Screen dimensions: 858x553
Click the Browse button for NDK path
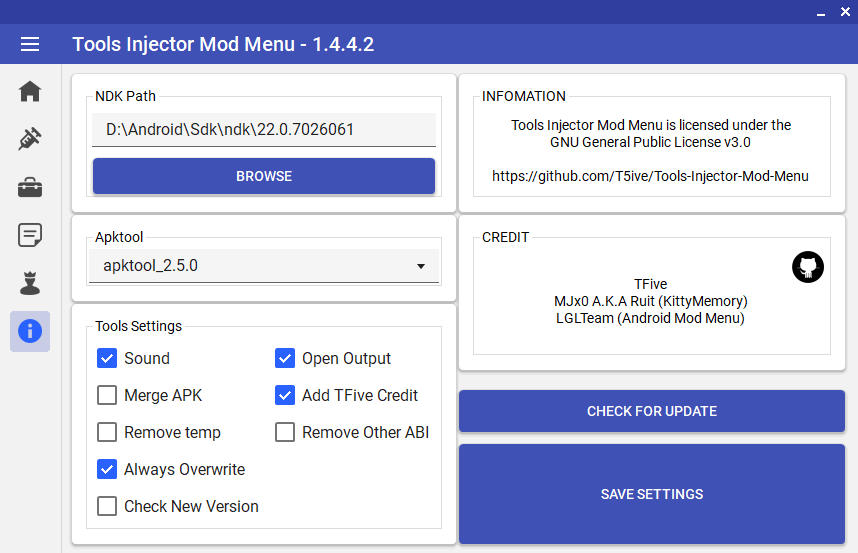pyautogui.click(x=264, y=176)
